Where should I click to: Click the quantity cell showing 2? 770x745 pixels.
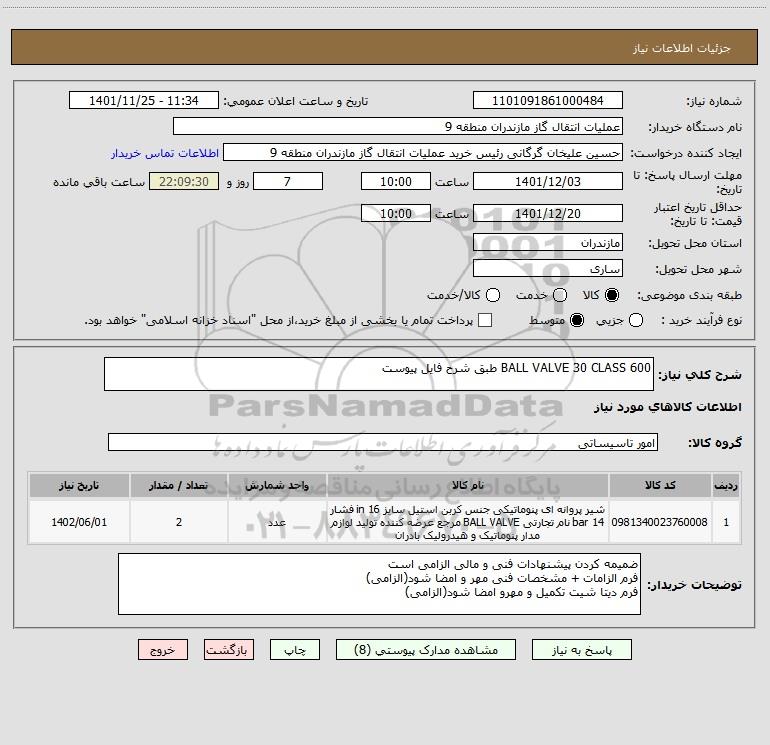tap(179, 522)
